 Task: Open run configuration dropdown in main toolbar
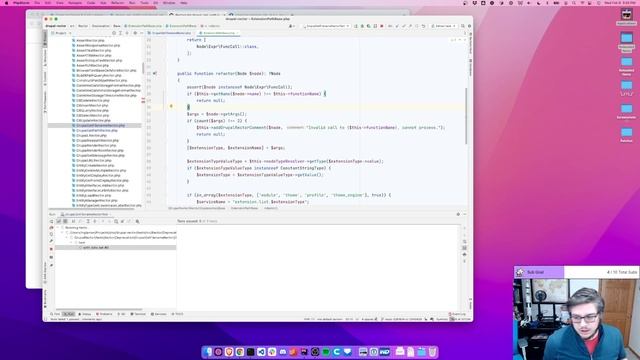point(326,26)
